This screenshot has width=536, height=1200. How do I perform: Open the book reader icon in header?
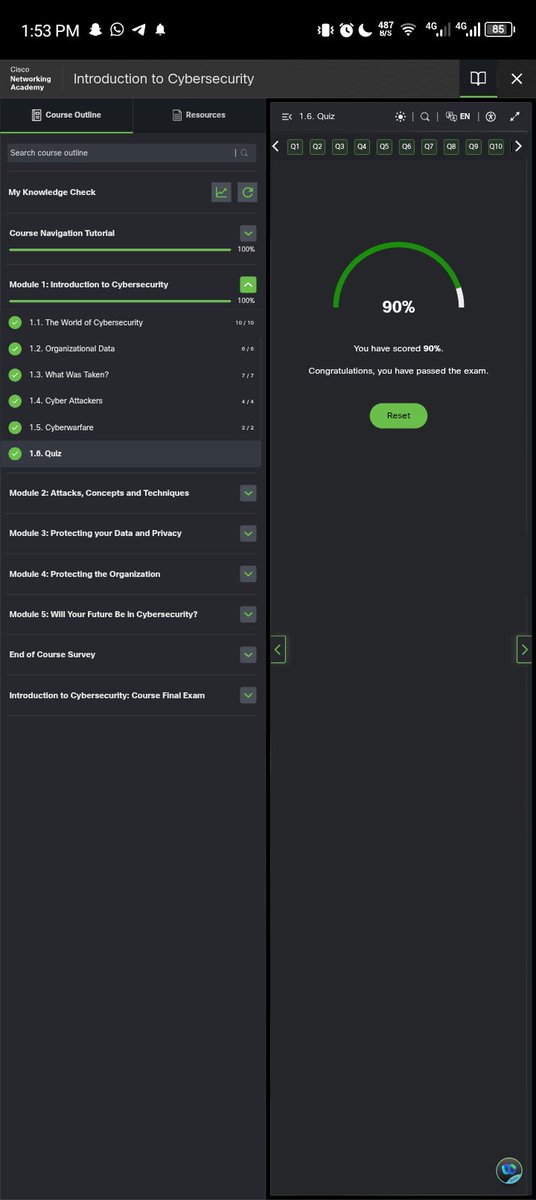coord(478,78)
